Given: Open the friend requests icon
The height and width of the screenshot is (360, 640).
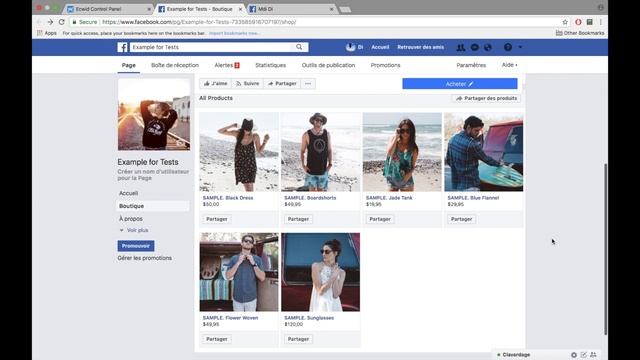Looking at the screenshot, I should point(461,47).
